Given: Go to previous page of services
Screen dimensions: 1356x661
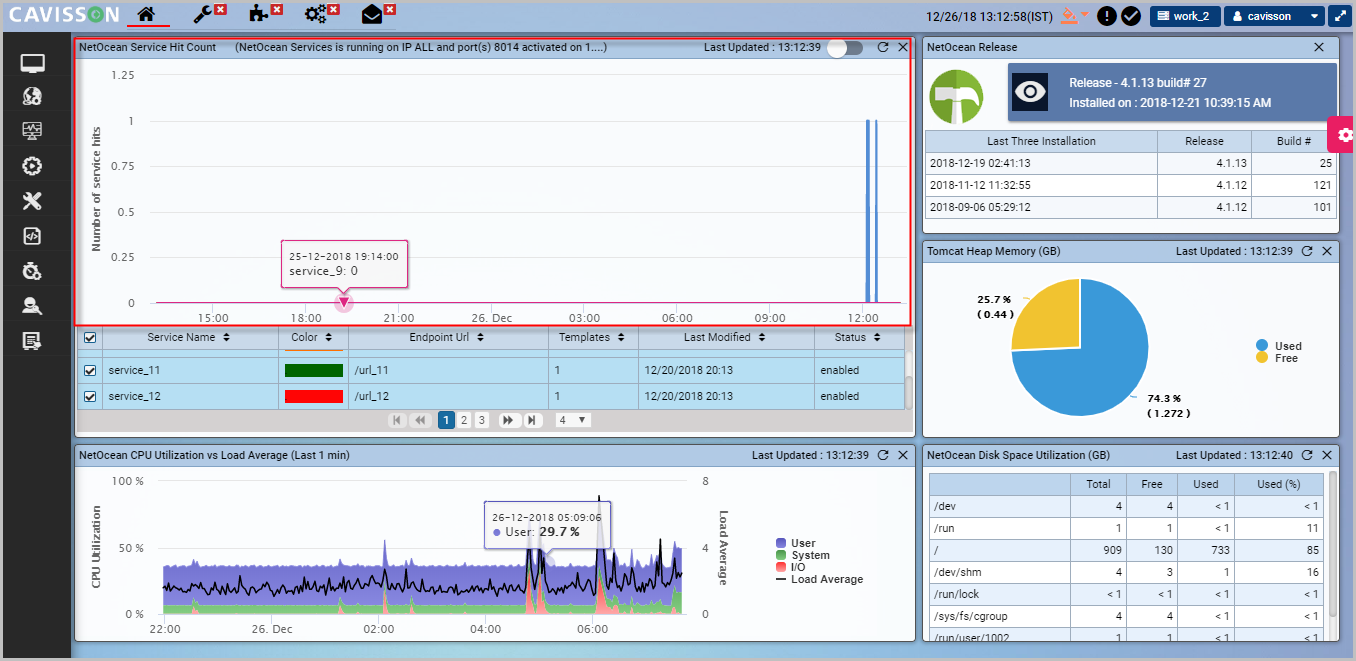Looking at the screenshot, I should [x=421, y=420].
